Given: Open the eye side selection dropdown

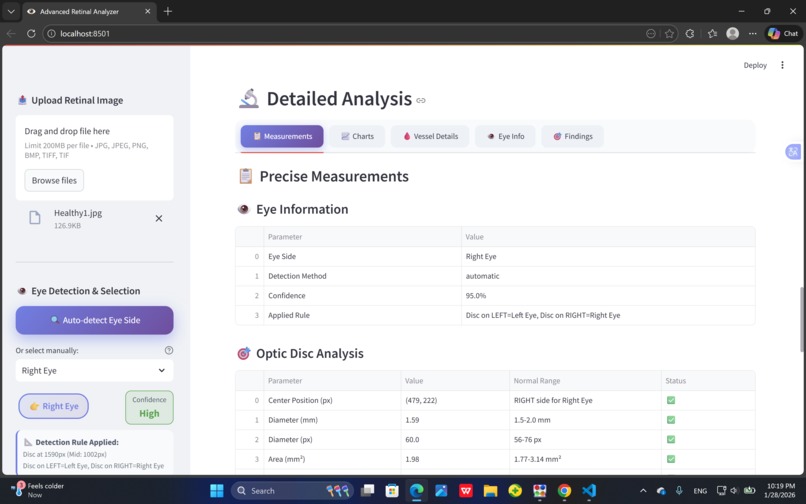Looking at the screenshot, I should pyautogui.click(x=95, y=370).
